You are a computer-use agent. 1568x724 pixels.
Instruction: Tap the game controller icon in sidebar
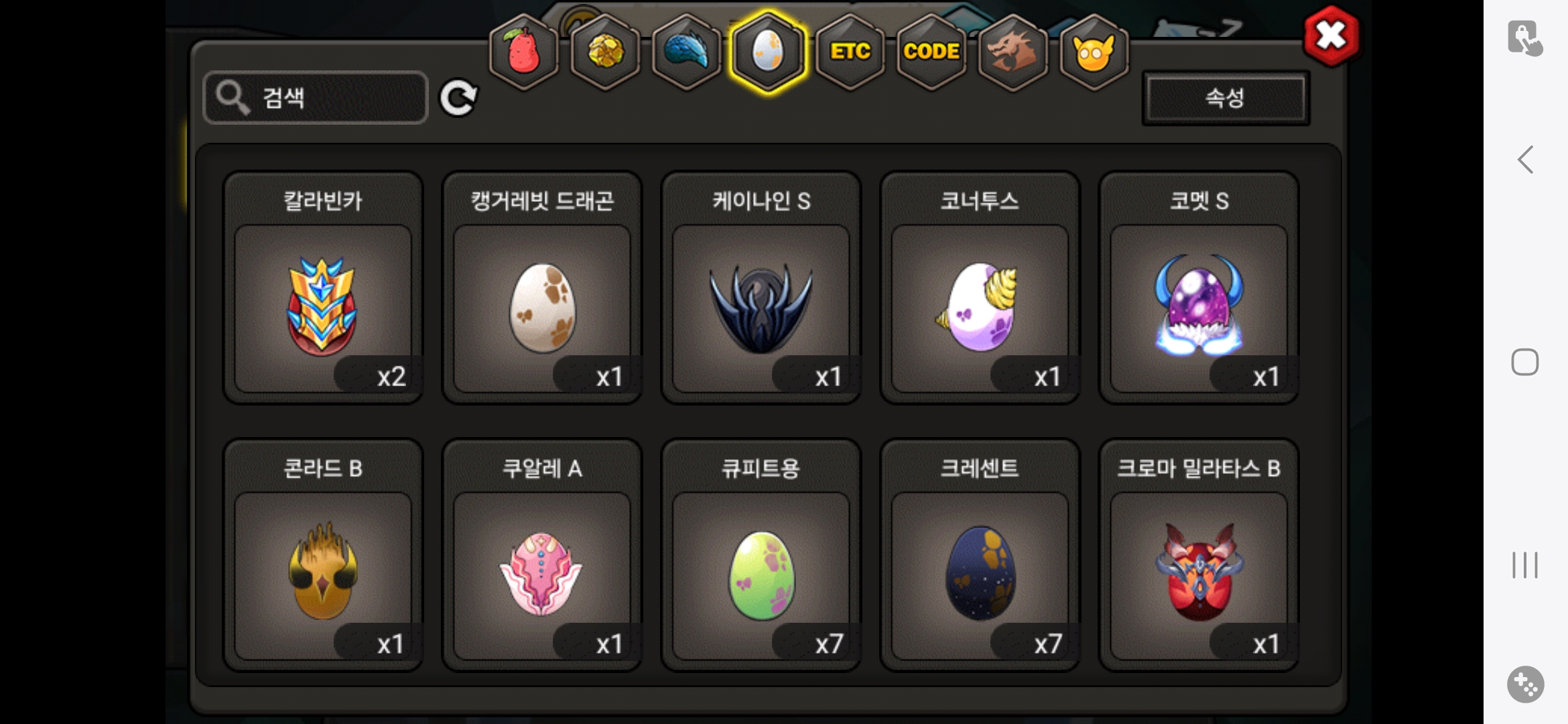1526,684
